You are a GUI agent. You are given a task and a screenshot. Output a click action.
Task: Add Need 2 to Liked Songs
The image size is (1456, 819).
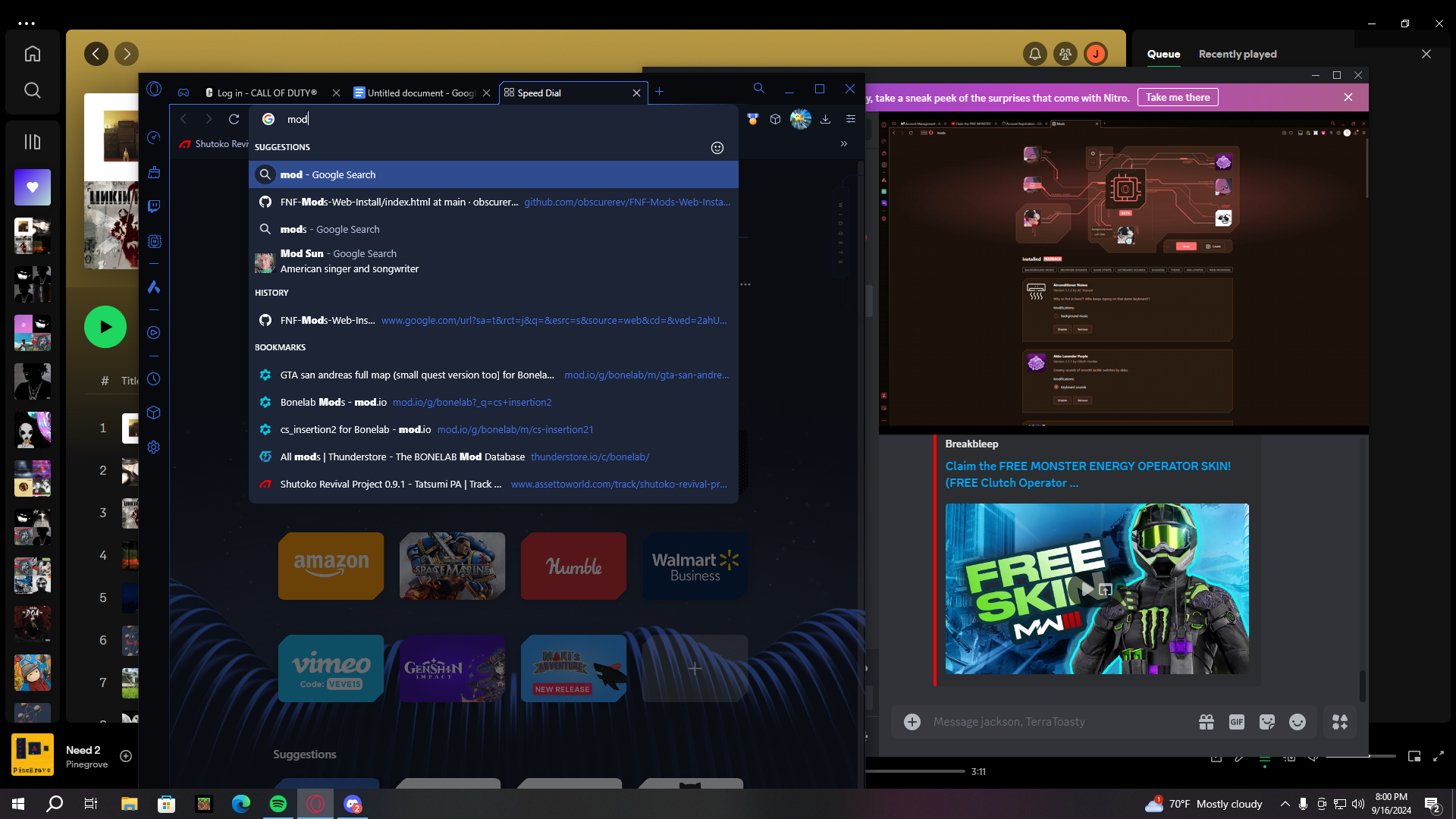pyautogui.click(x=126, y=756)
